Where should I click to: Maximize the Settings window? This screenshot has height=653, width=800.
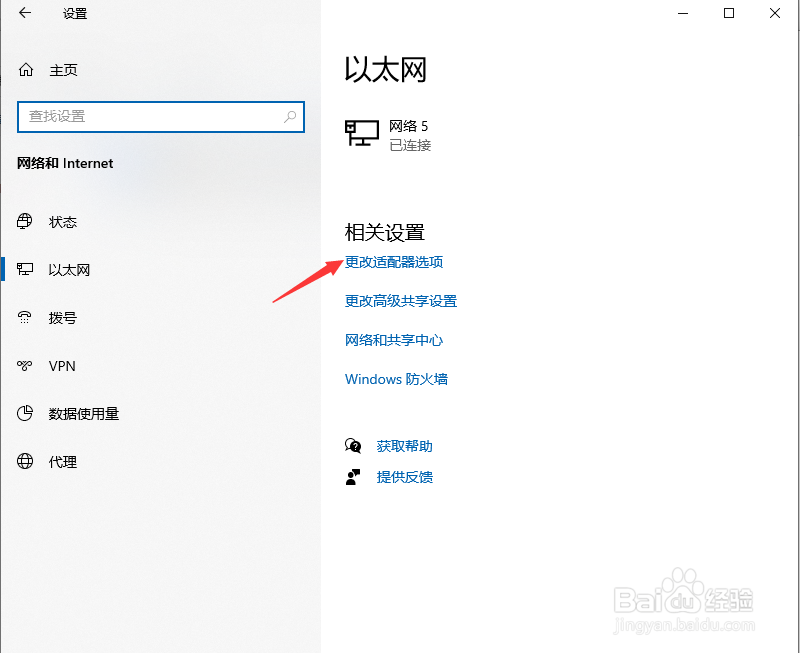(729, 13)
